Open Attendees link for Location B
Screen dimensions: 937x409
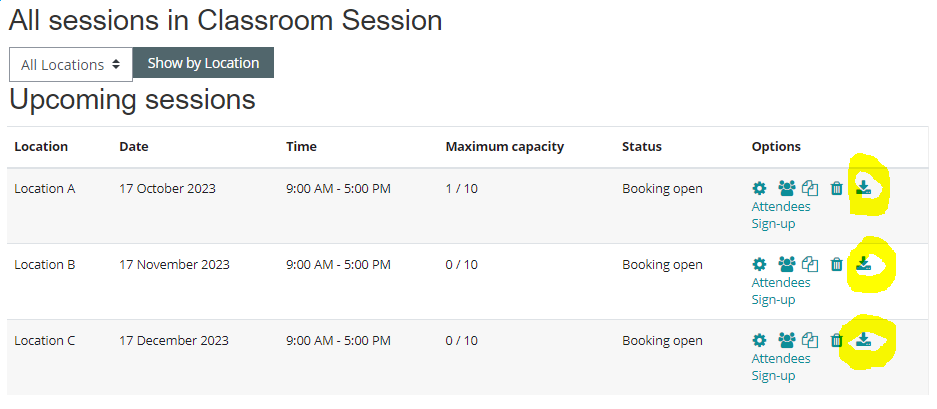point(781,283)
